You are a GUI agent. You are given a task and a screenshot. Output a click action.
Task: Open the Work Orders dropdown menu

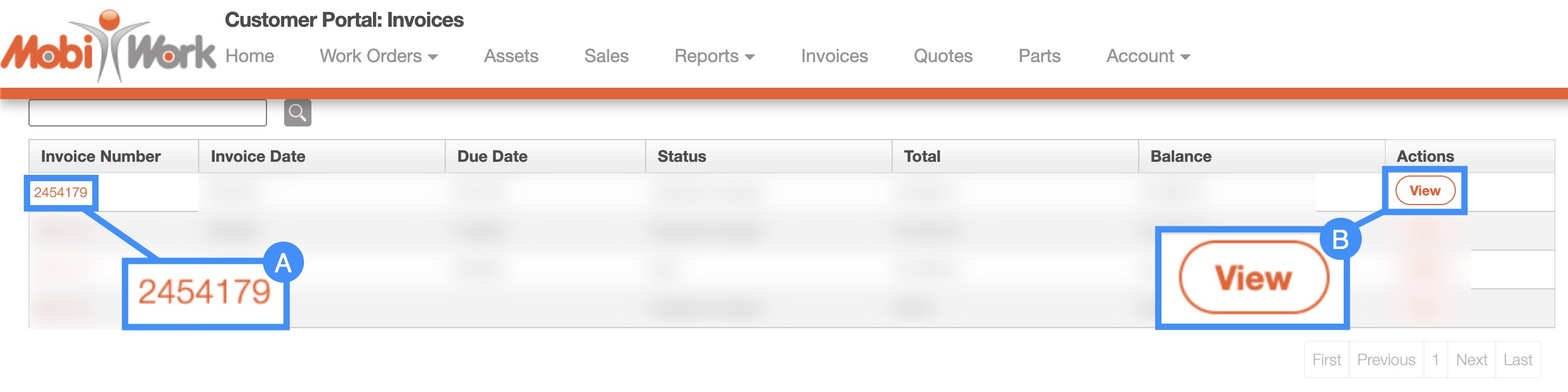378,56
